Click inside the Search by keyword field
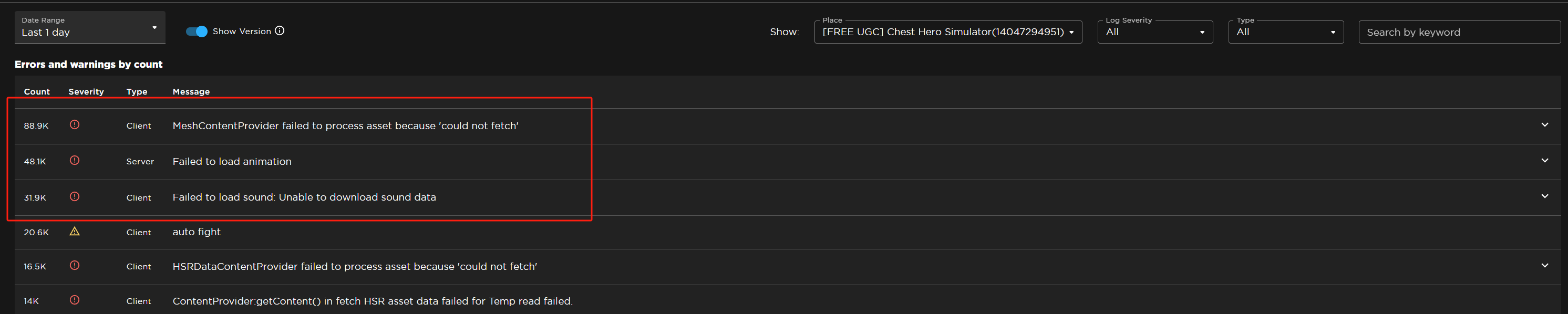This screenshot has width=1568, height=314. 1459,32
